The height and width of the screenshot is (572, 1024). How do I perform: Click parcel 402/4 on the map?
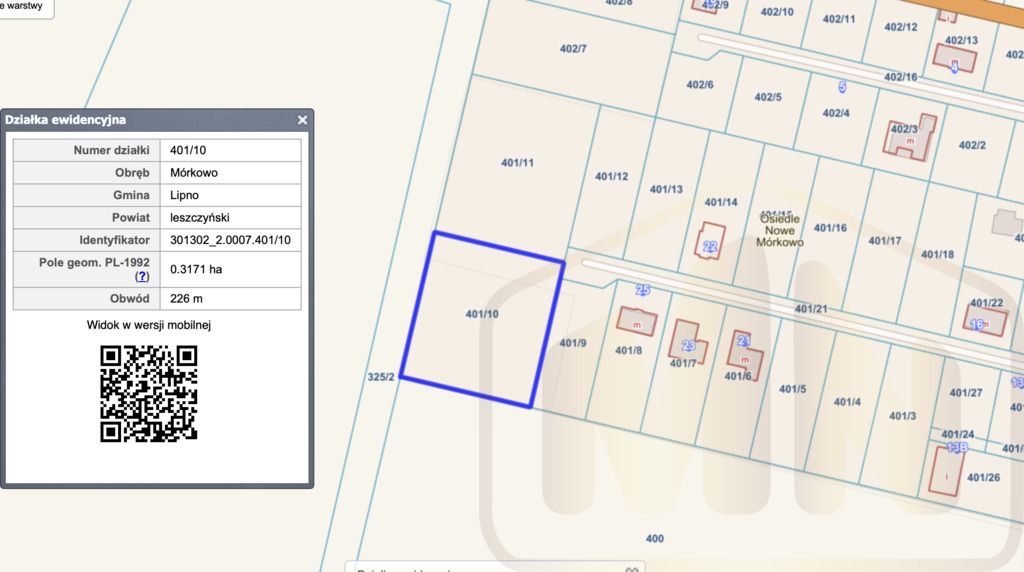click(836, 114)
